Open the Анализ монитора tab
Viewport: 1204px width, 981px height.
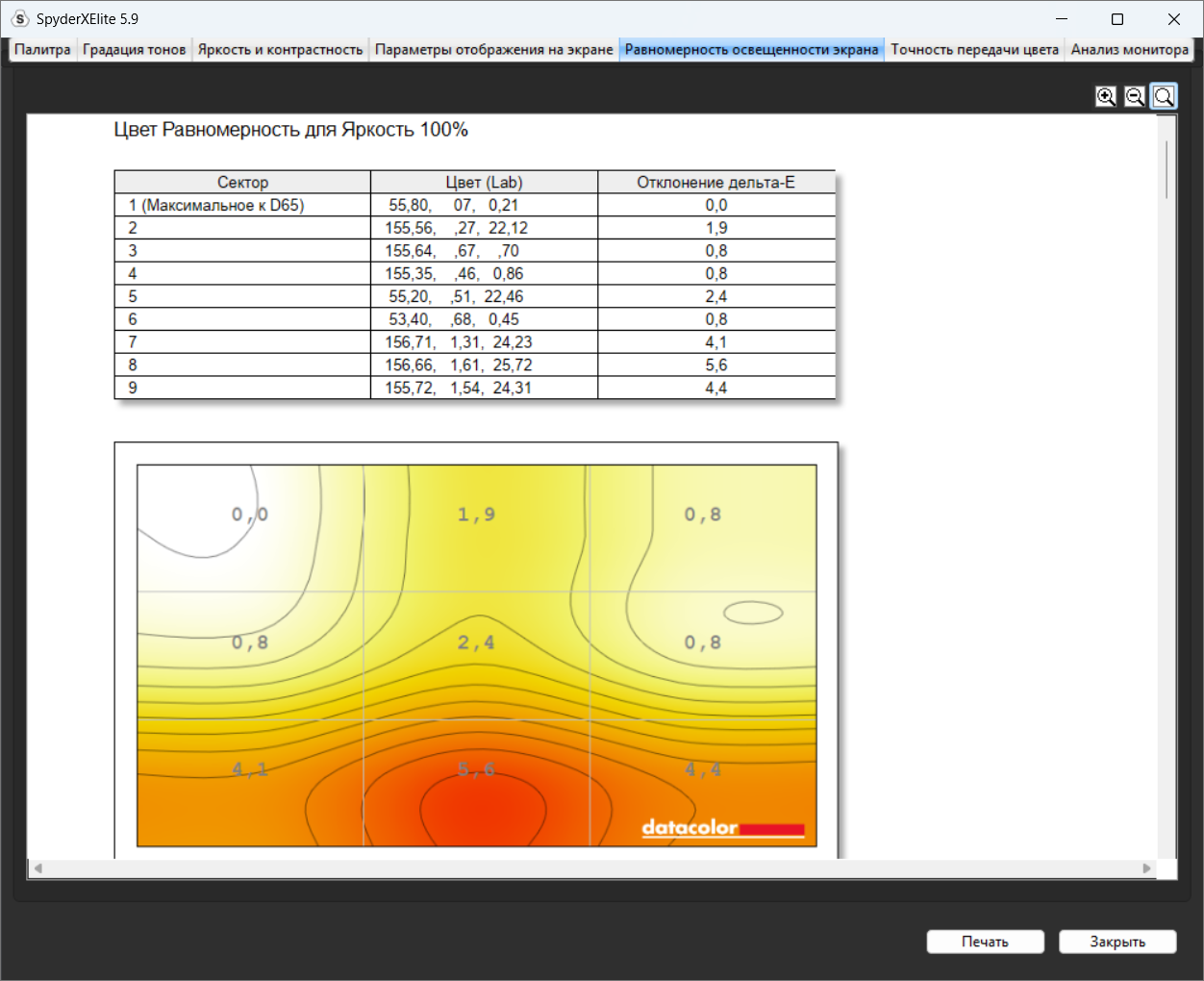tap(1129, 50)
